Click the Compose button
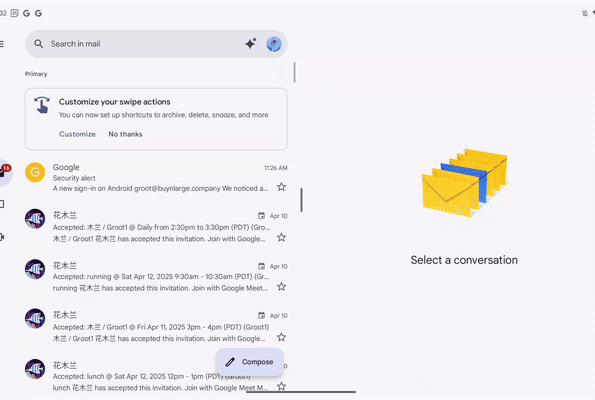This screenshot has height=400, width=595. [250, 362]
